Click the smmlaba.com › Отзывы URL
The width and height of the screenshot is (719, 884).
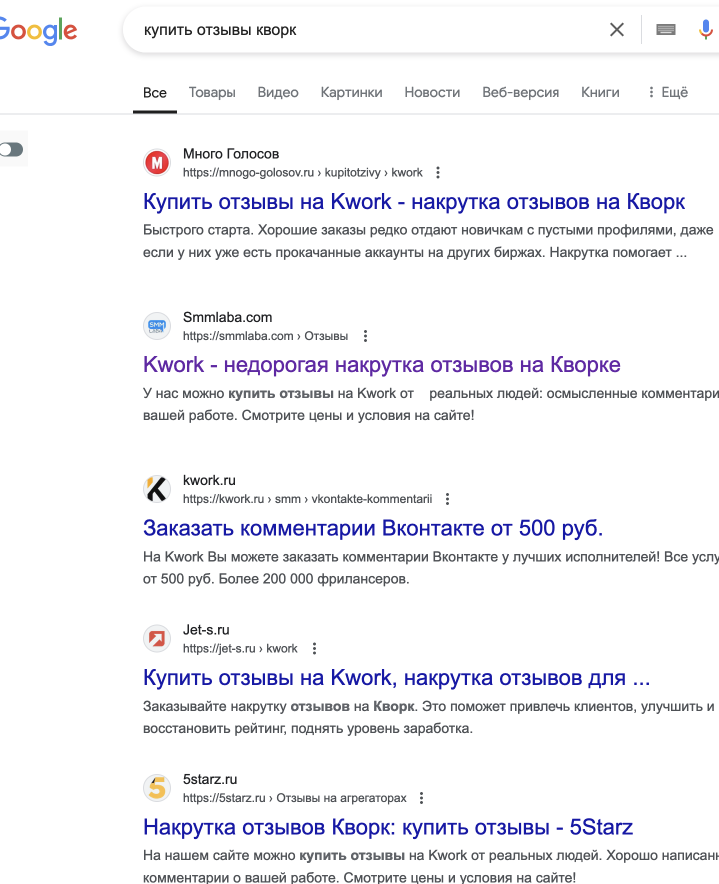click(x=265, y=336)
